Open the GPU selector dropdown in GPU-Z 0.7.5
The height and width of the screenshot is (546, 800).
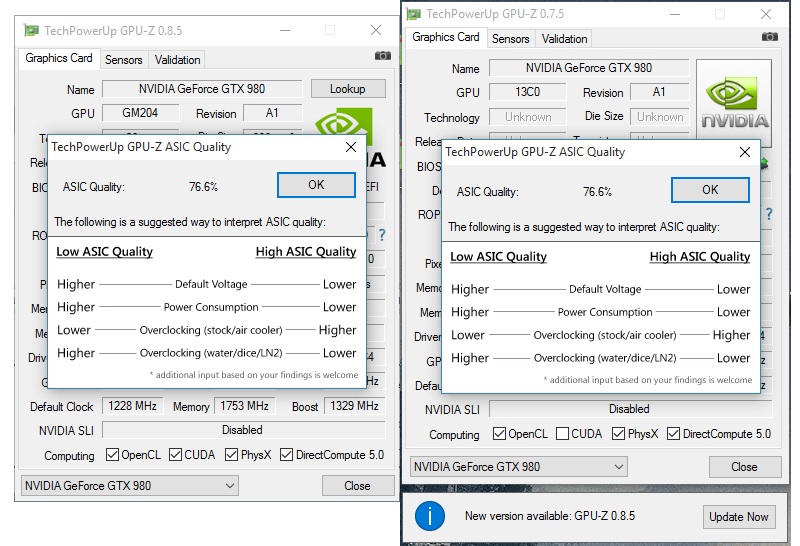point(519,466)
